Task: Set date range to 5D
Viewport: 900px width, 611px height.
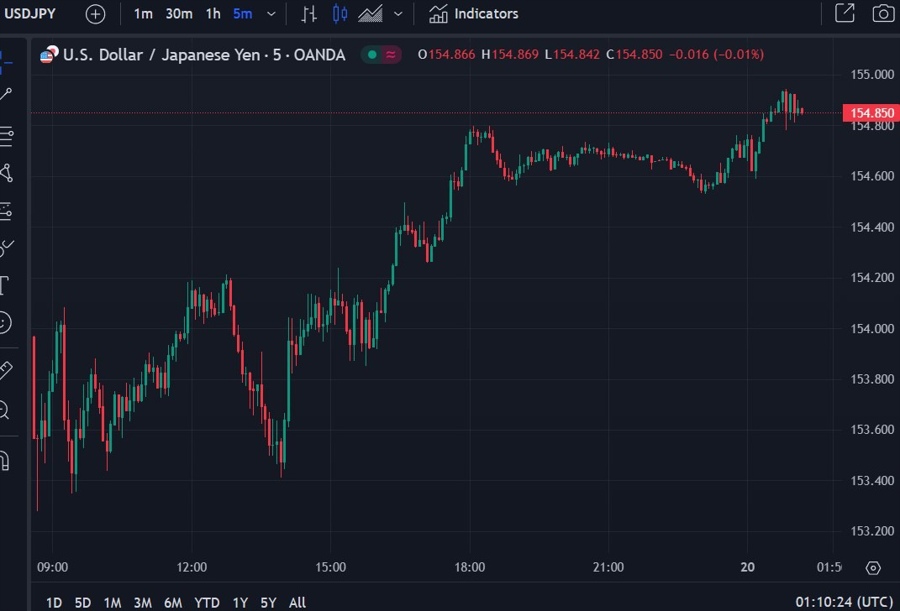Action: pos(83,602)
